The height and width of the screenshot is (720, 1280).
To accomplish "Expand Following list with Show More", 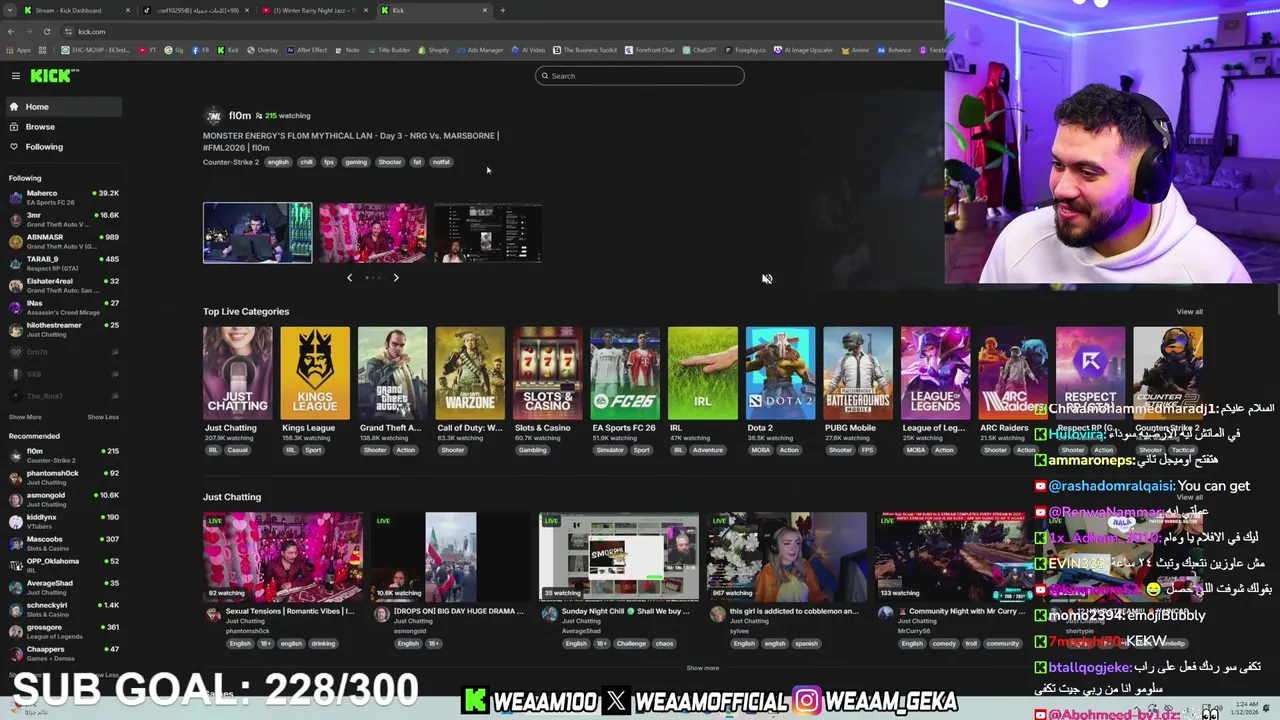I will 25,417.
